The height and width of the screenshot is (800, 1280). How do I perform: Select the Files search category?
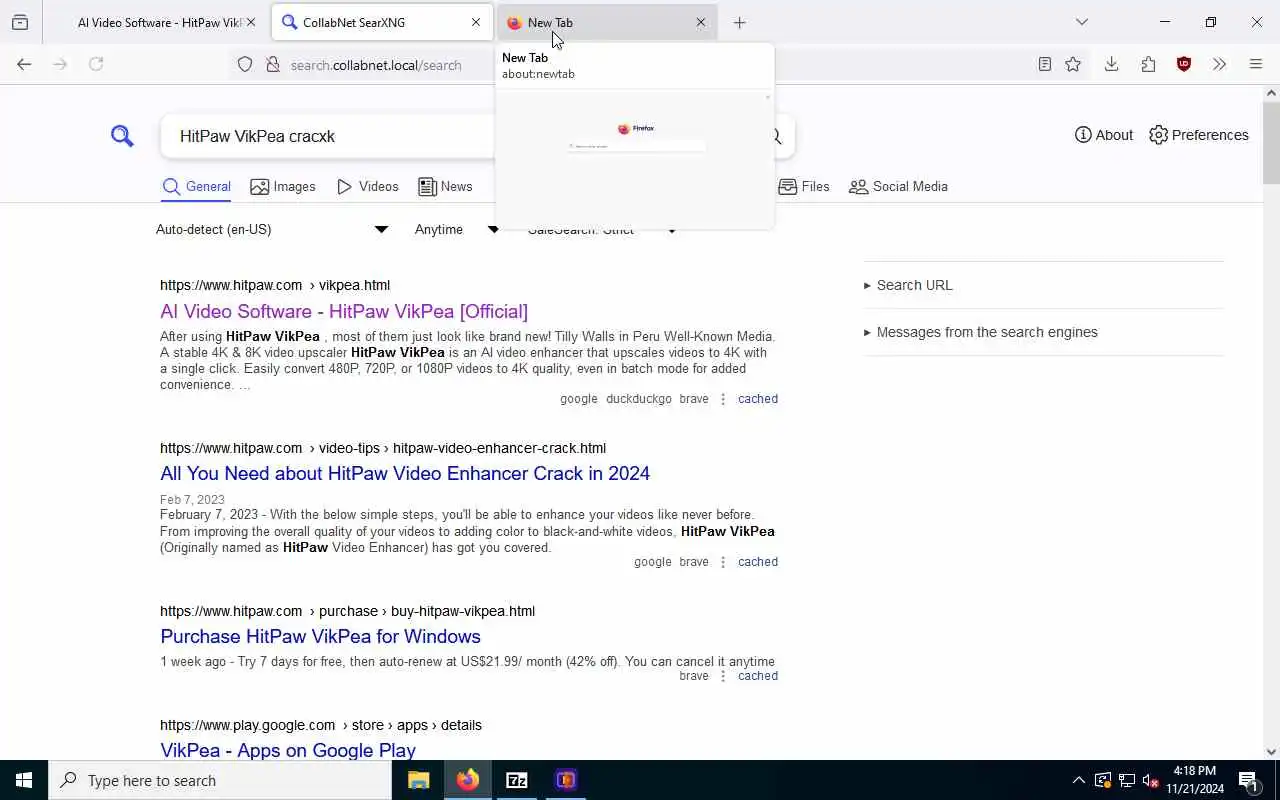tap(804, 186)
